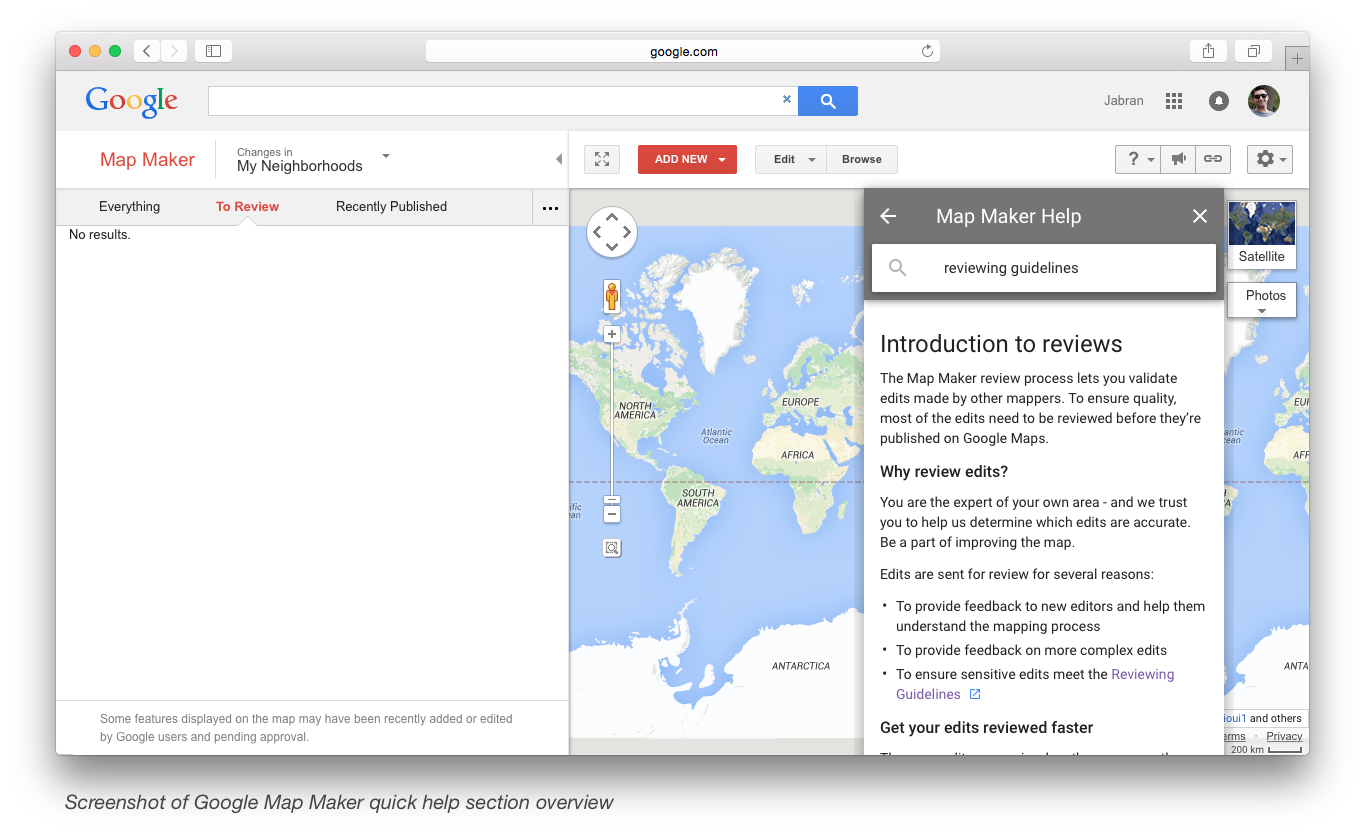The width and height of the screenshot is (1365, 835).
Task: Click the Jabran account name
Action: click(1123, 101)
